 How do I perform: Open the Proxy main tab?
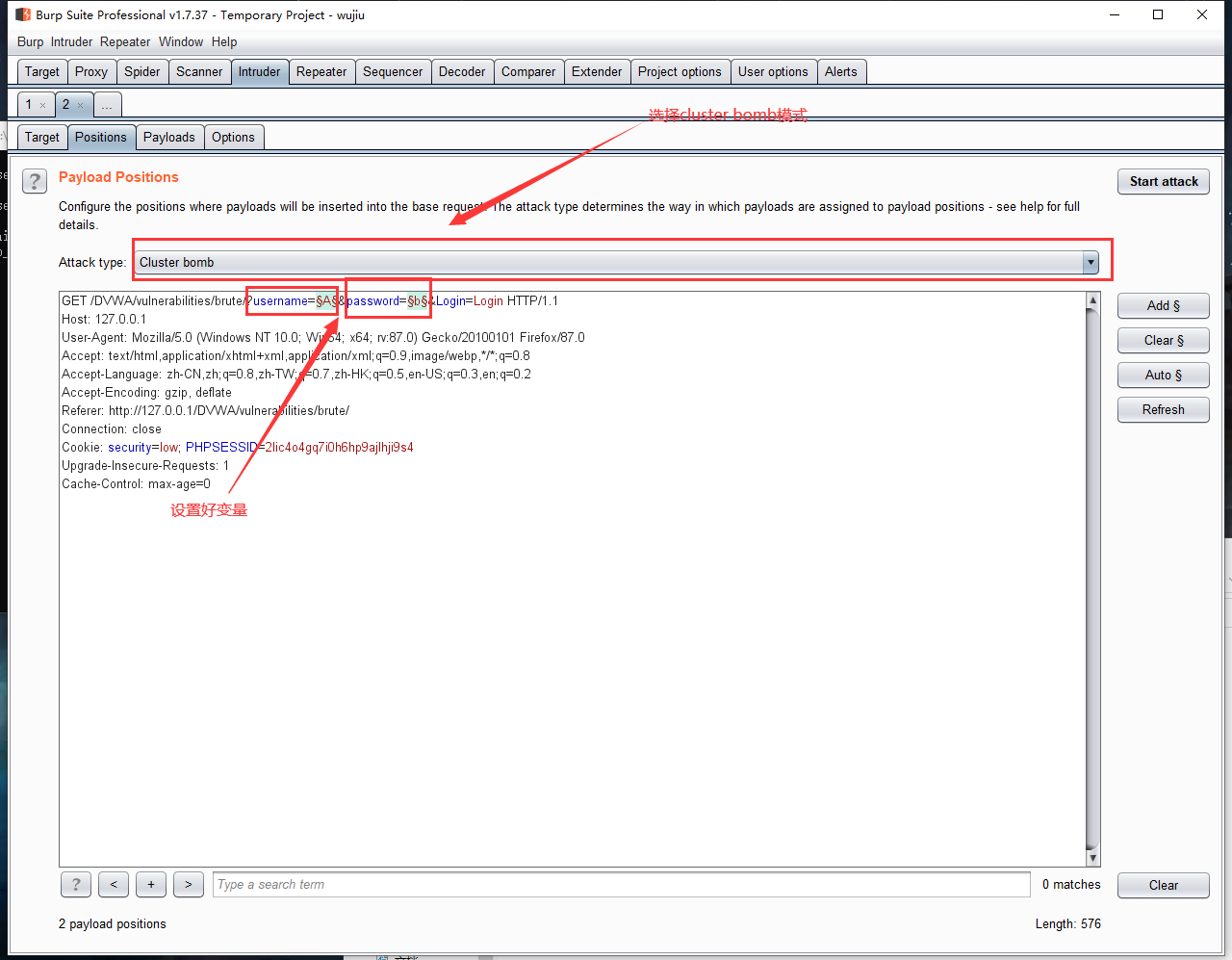point(91,71)
